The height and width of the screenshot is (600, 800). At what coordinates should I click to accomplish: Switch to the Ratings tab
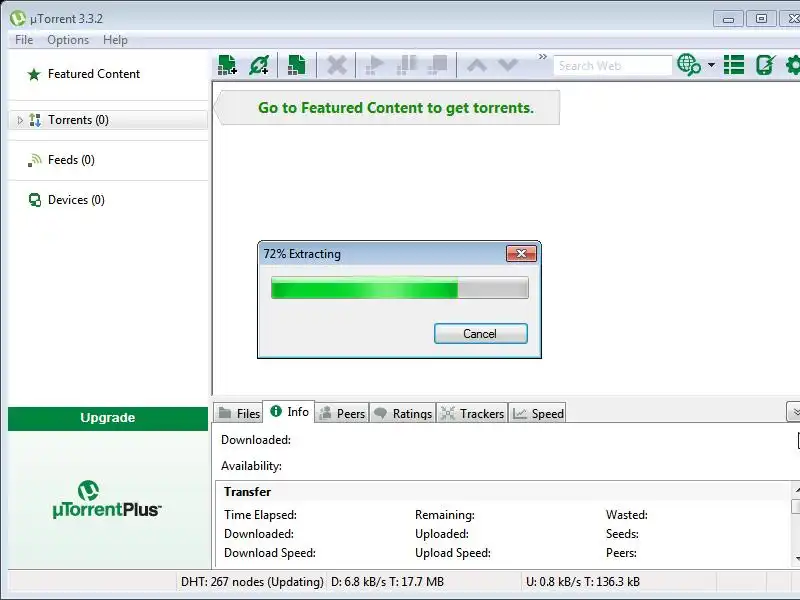pos(403,413)
